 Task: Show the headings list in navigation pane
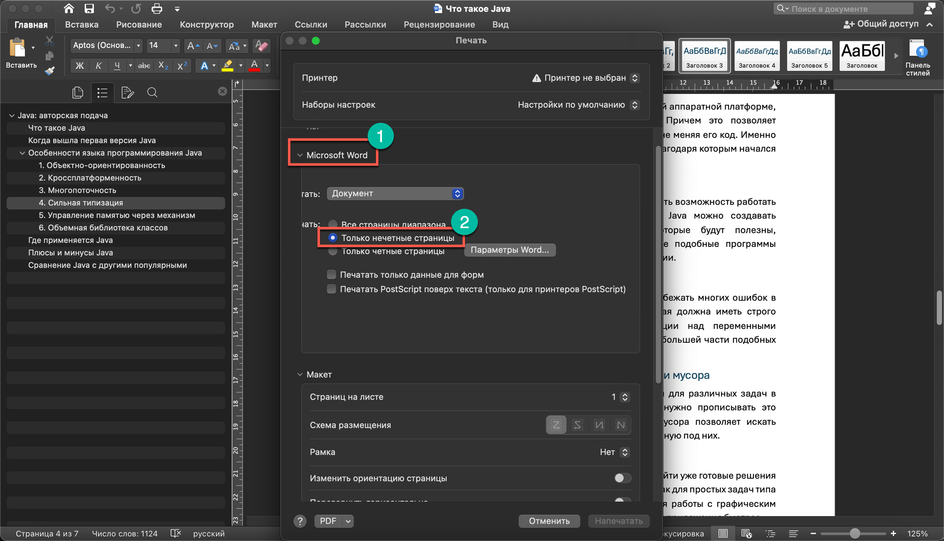(102, 92)
